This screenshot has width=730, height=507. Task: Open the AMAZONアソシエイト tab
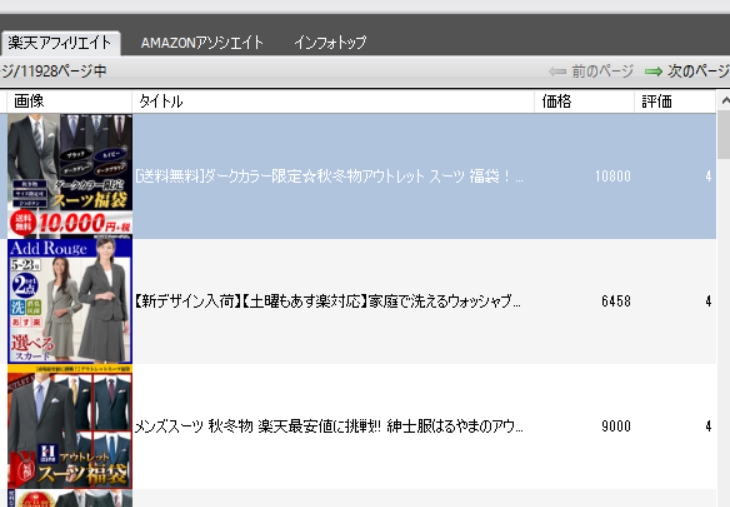202,43
